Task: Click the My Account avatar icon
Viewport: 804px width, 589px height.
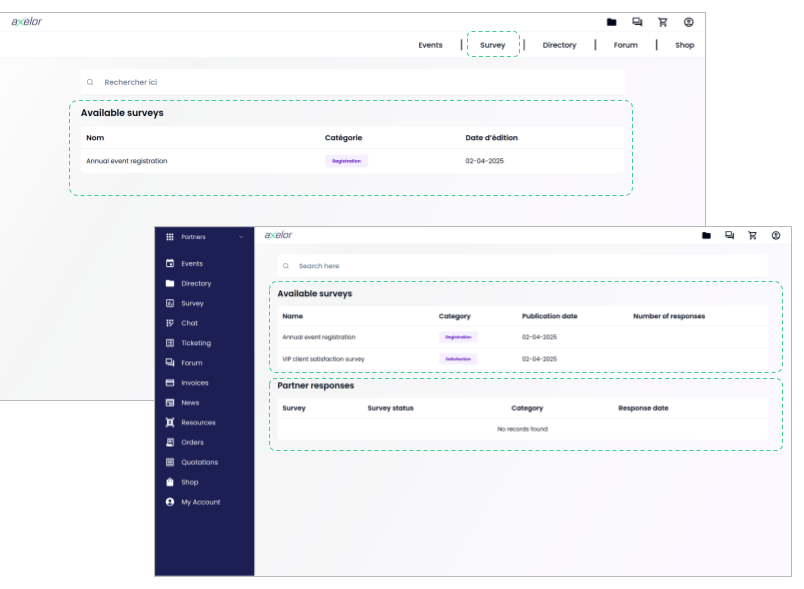Action: pos(170,502)
